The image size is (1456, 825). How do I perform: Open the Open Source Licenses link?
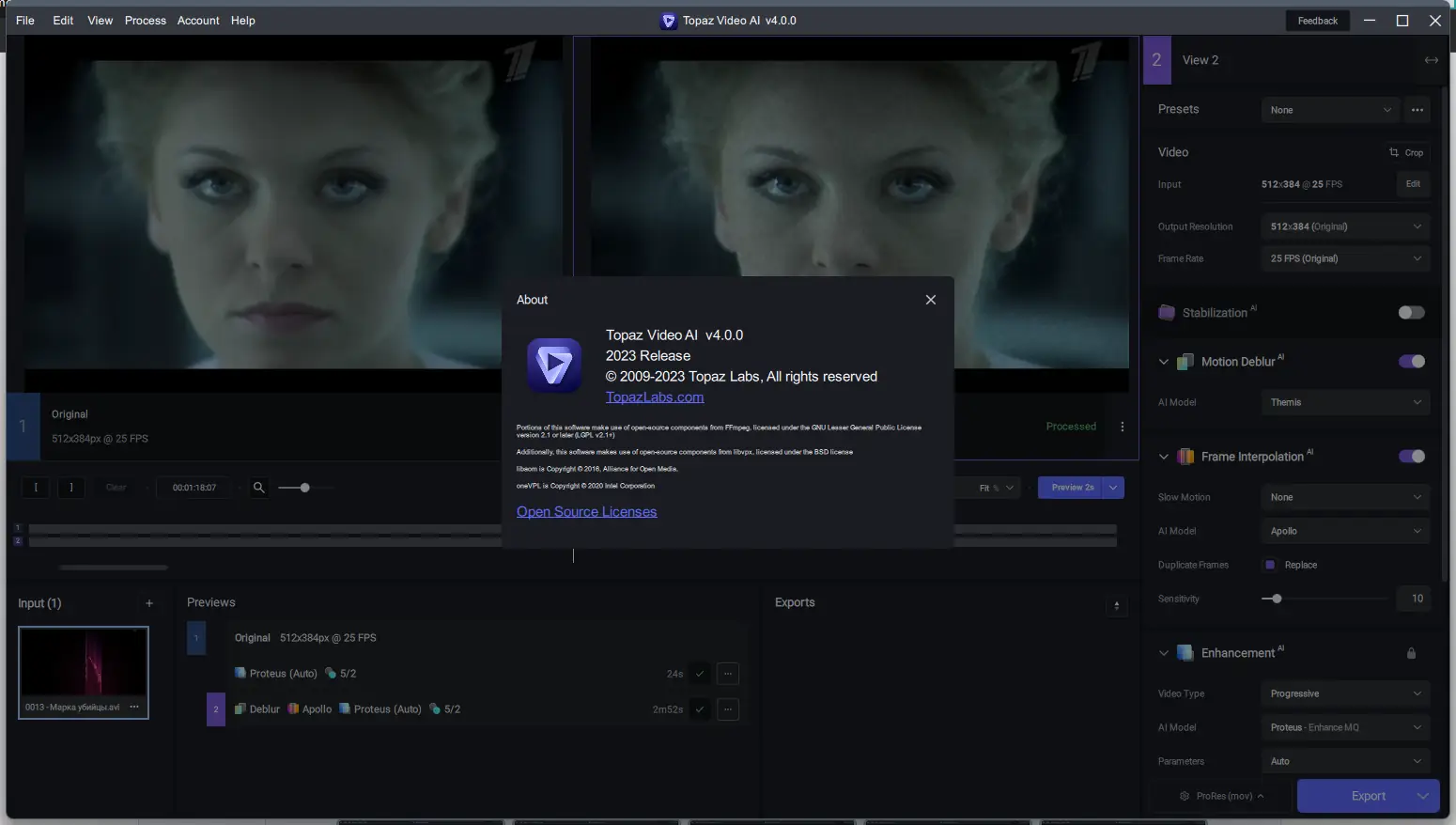pos(587,512)
